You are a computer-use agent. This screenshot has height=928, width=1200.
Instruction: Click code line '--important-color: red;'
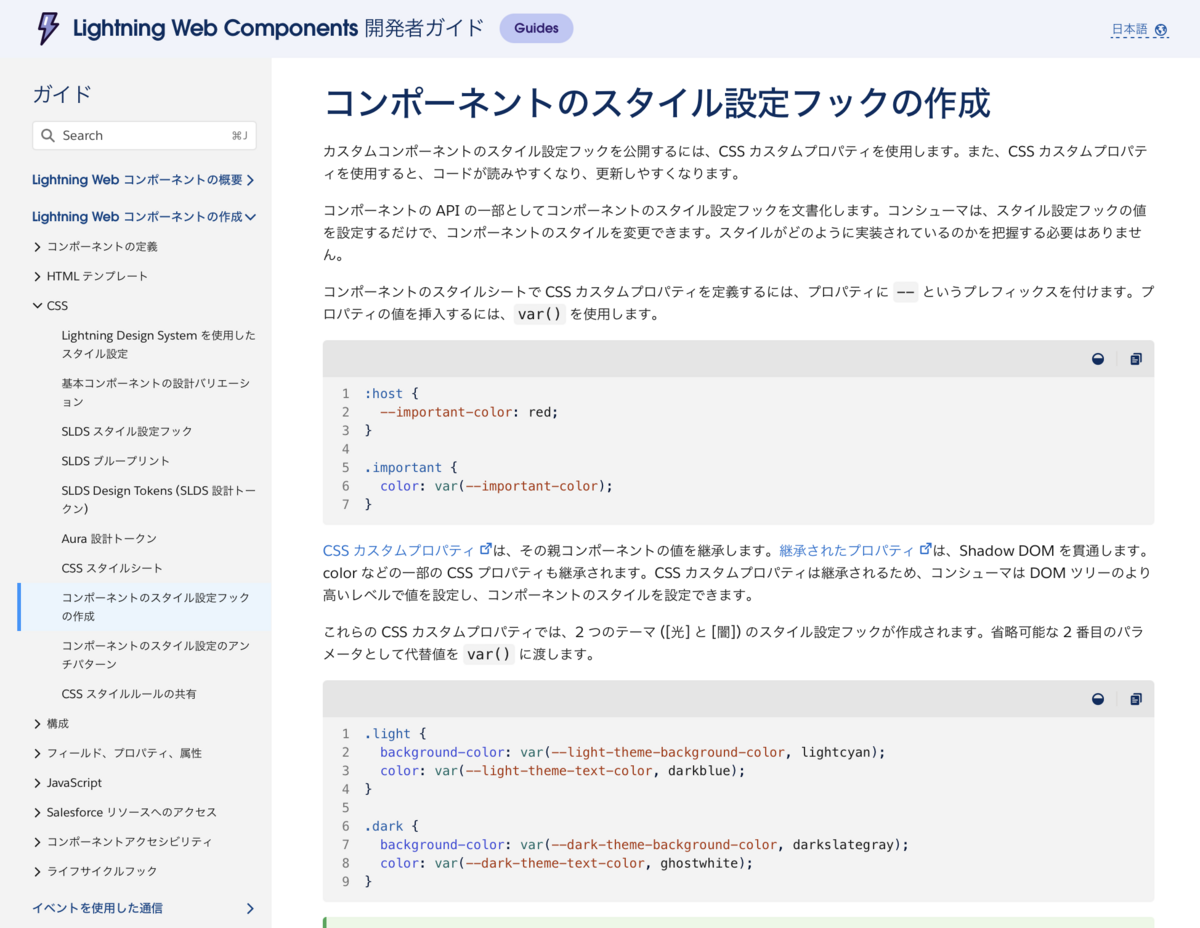tap(469, 412)
